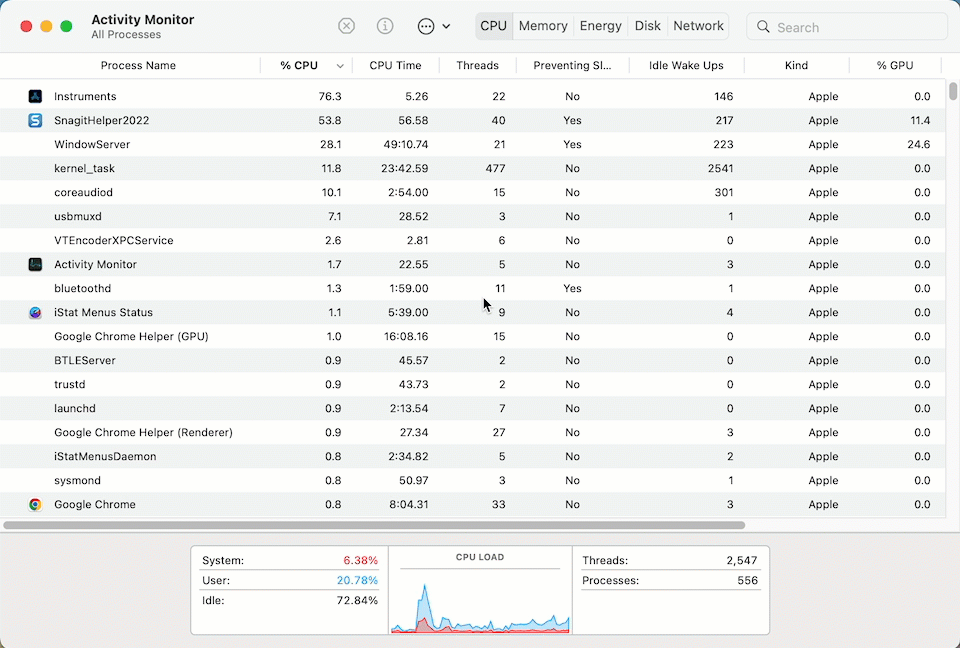Click the iStat Menus Status icon
960x648 pixels.
[x=36, y=312]
